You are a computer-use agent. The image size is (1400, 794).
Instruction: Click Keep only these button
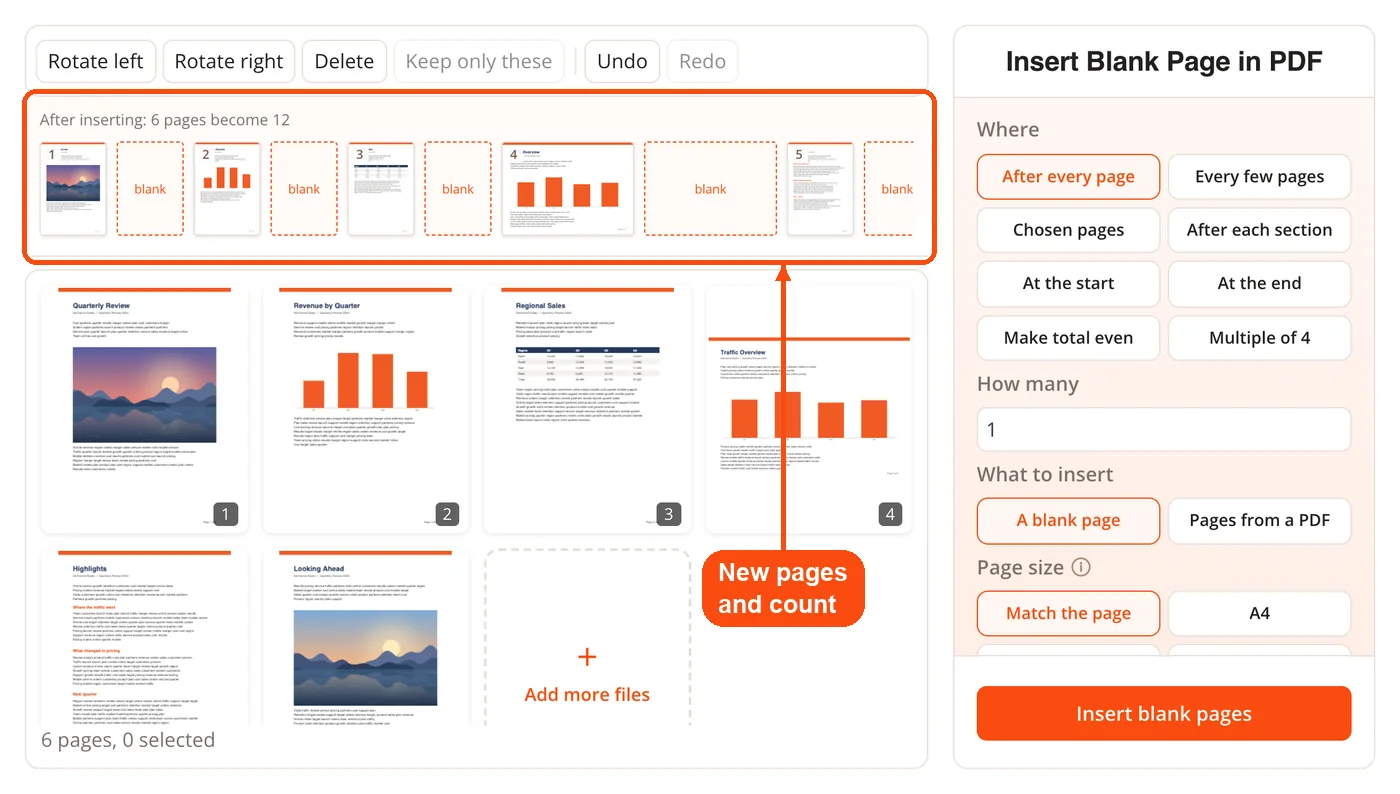coord(479,61)
